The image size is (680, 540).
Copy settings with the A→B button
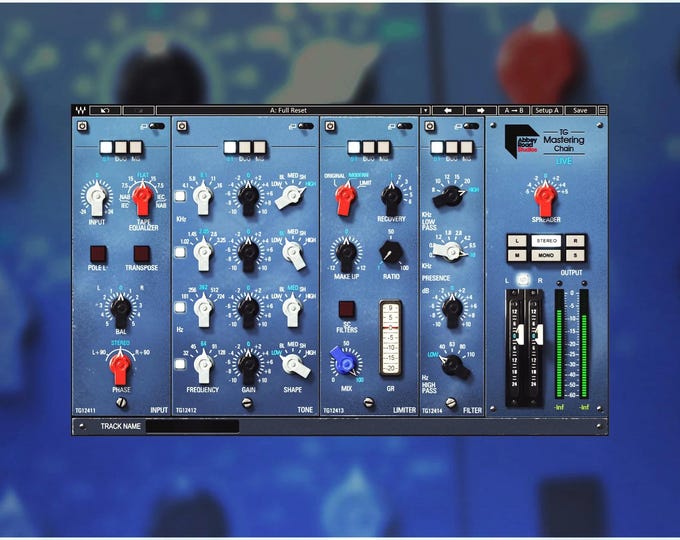tap(514, 111)
